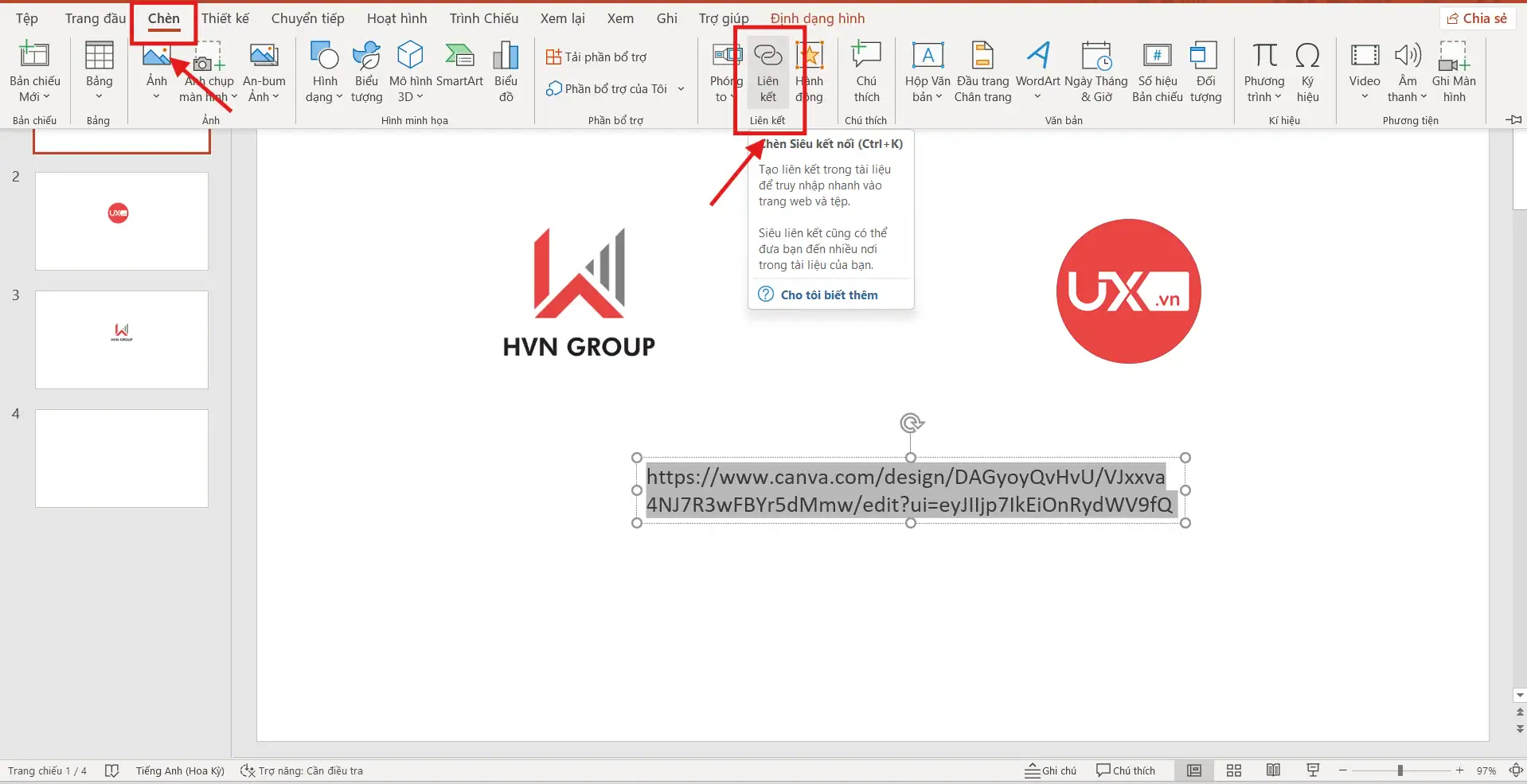Insert a Biểu đồ (chart)
The width and height of the screenshot is (1527, 784).
pos(506,72)
